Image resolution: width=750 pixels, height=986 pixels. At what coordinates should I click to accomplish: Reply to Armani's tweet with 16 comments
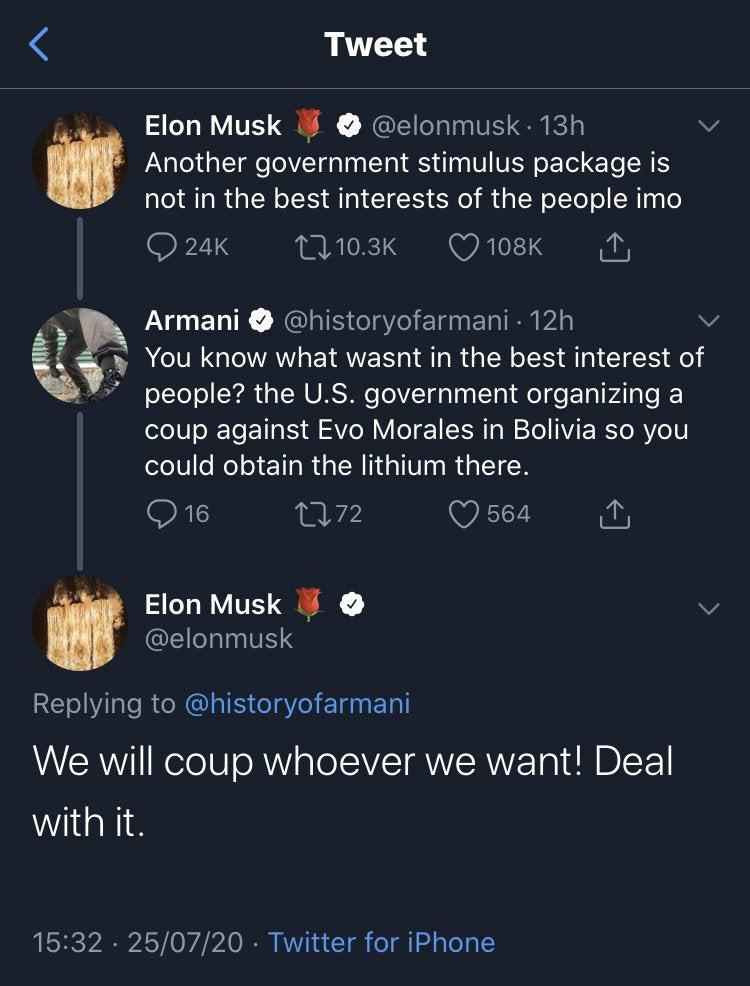click(x=161, y=514)
